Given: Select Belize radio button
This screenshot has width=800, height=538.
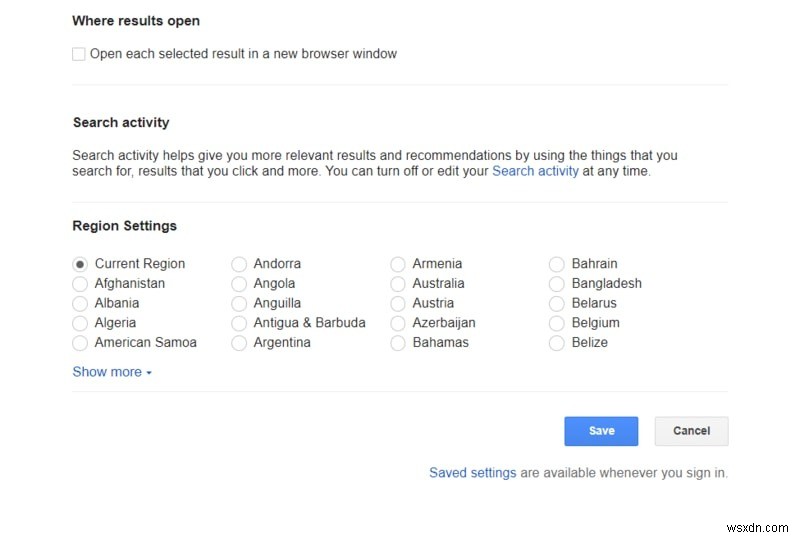Looking at the screenshot, I should [x=557, y=343].
